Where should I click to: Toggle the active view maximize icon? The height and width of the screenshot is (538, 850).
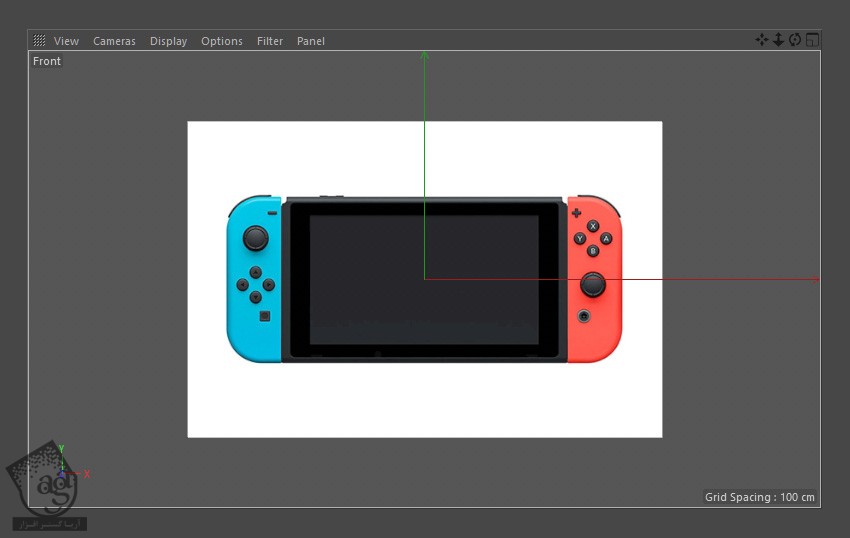812,40
